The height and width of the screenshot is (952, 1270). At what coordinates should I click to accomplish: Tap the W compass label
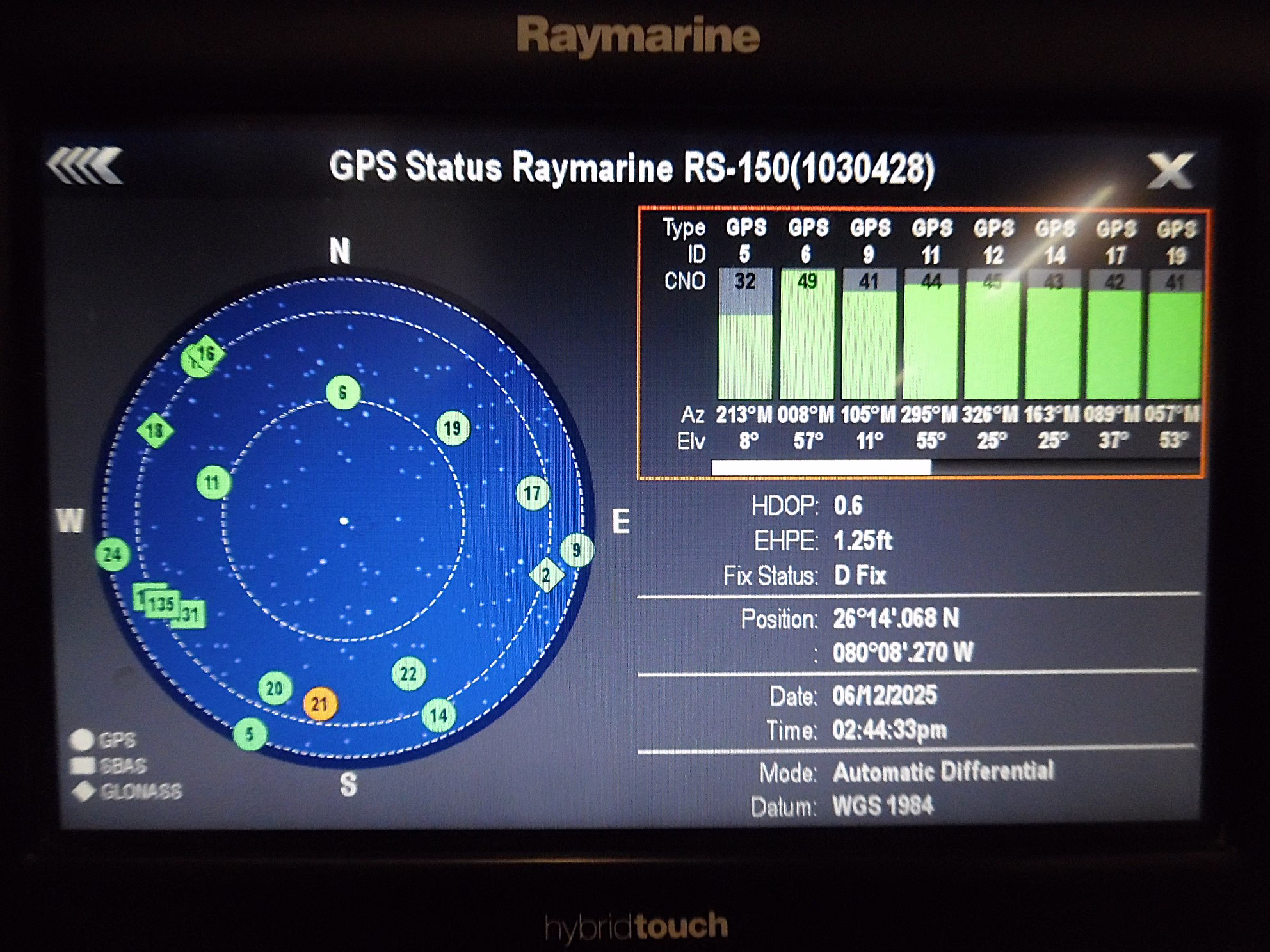[70, 521]
